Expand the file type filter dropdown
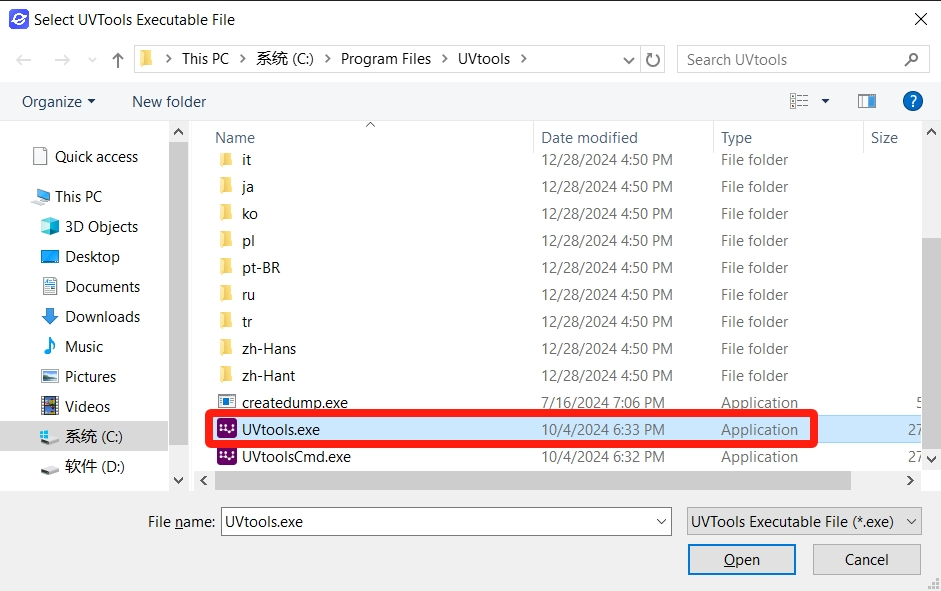This screenshot has height=591, width=941. click(x=804, y=522)
